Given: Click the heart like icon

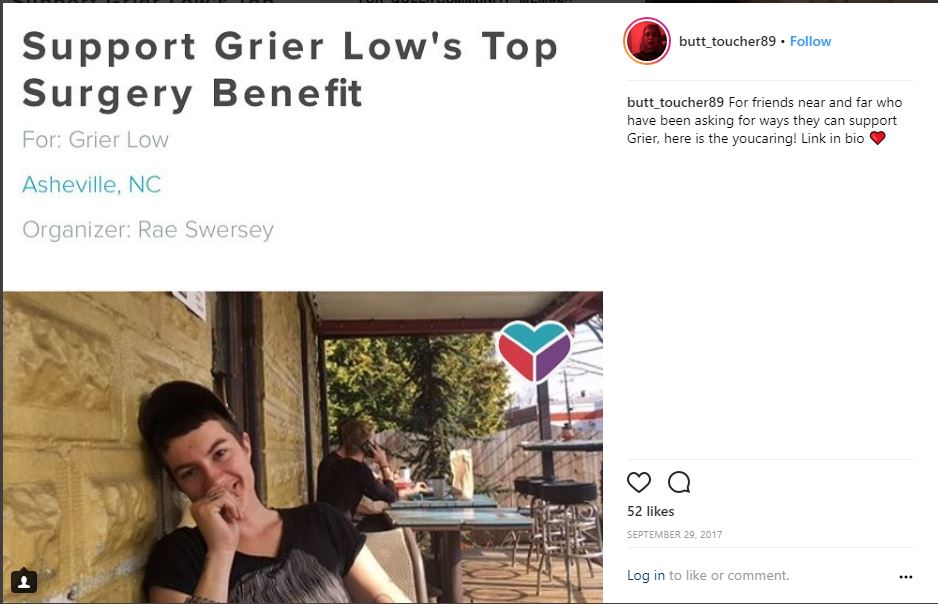Looking at the screenshot, I should point(638,482).
